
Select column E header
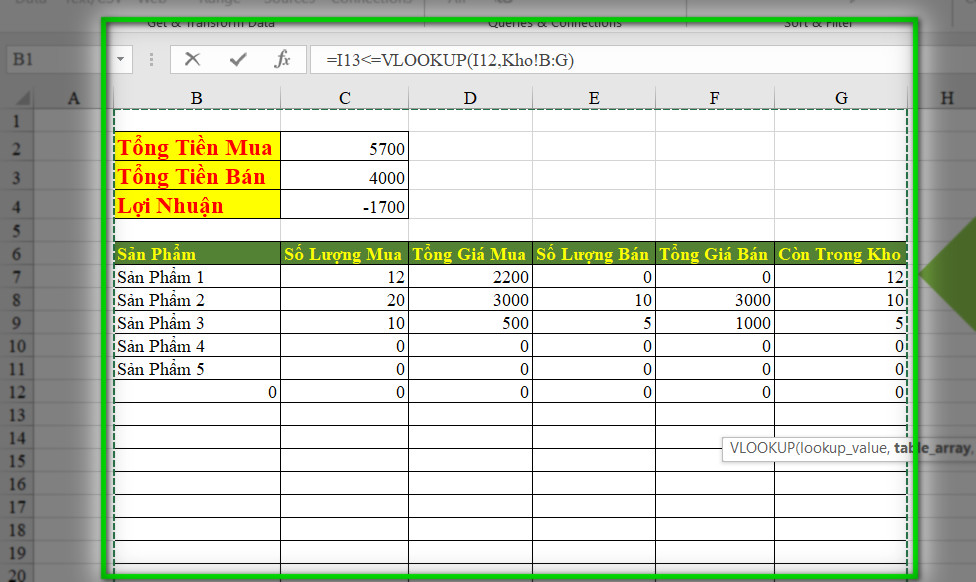[594, 98]
